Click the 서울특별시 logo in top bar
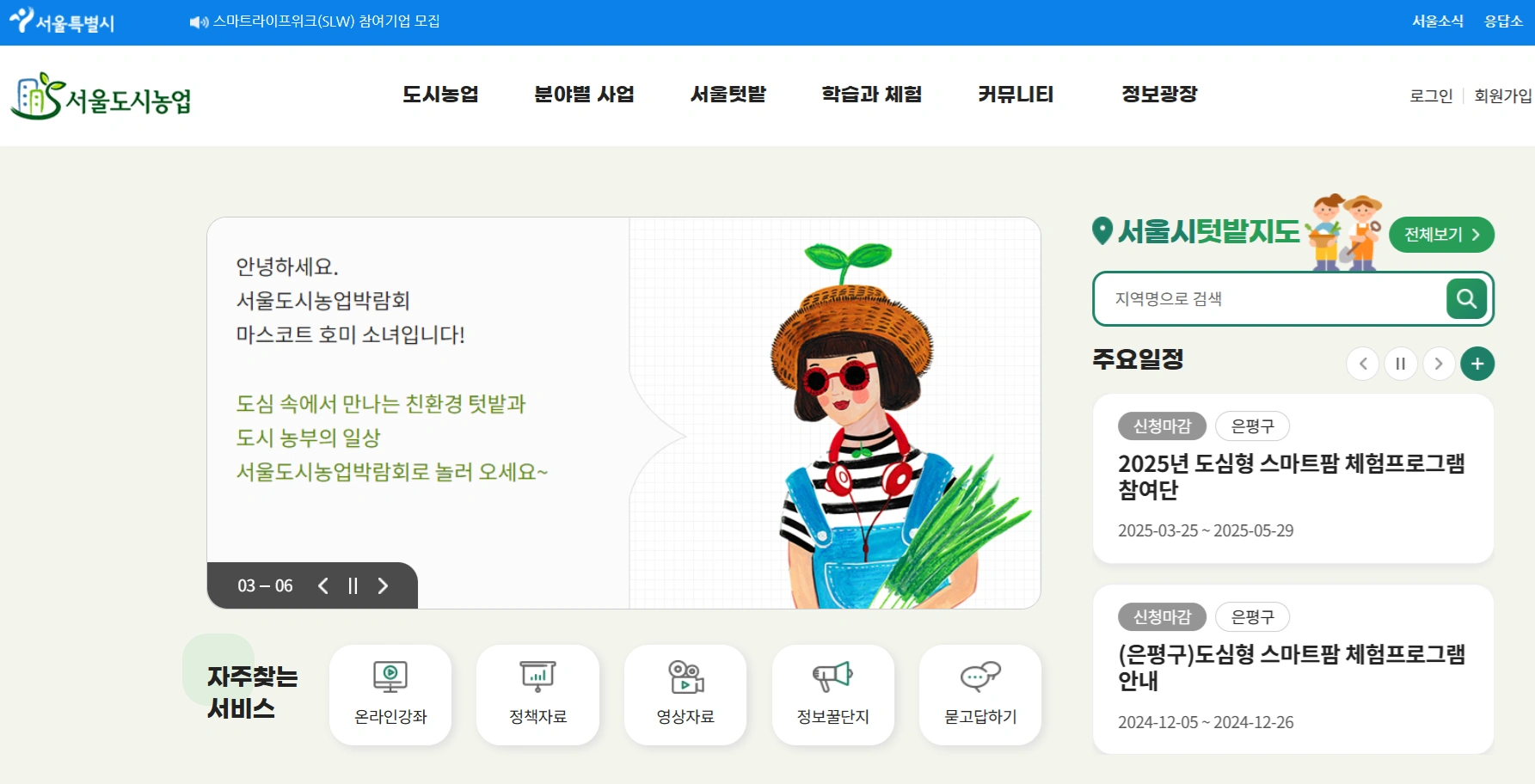Viewport: 1535px width, 784px height. (x=62, y=21)
